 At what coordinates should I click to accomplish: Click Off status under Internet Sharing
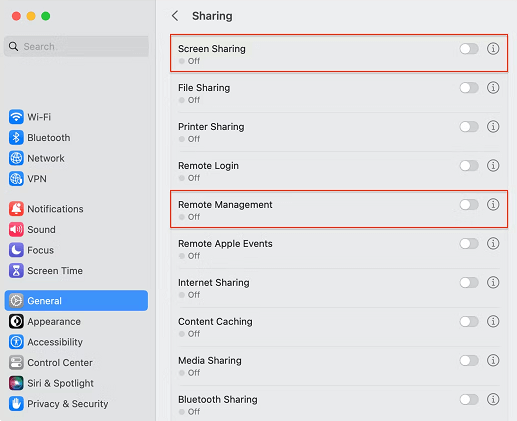(194, 295)
